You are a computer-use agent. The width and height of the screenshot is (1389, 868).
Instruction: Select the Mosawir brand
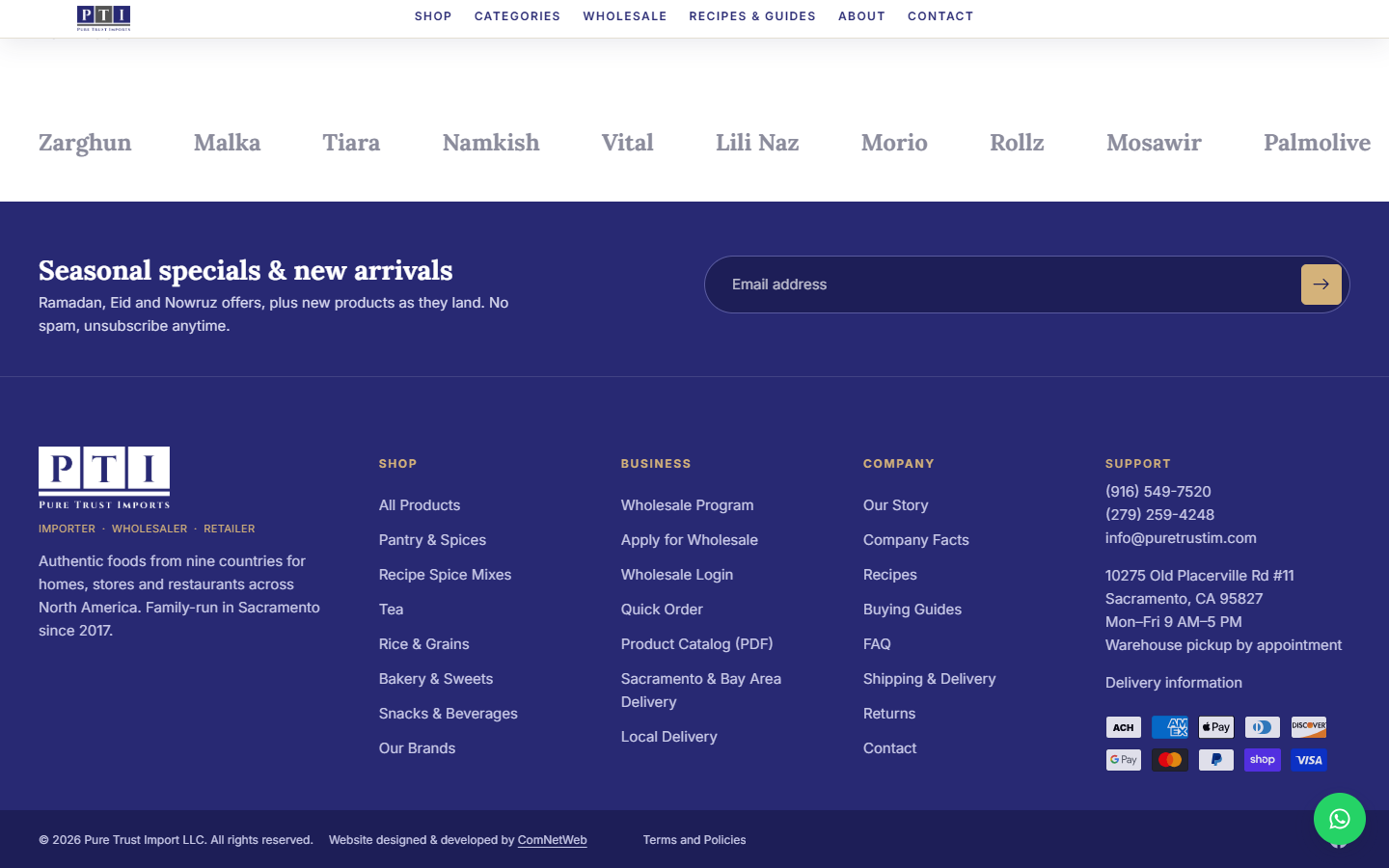pyautogui.click(x=1154, y=143)
